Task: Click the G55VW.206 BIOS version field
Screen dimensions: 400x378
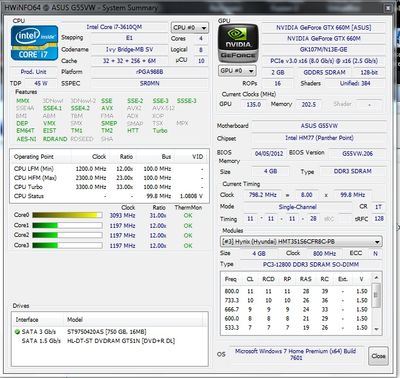Action: [x=357, y=153]
